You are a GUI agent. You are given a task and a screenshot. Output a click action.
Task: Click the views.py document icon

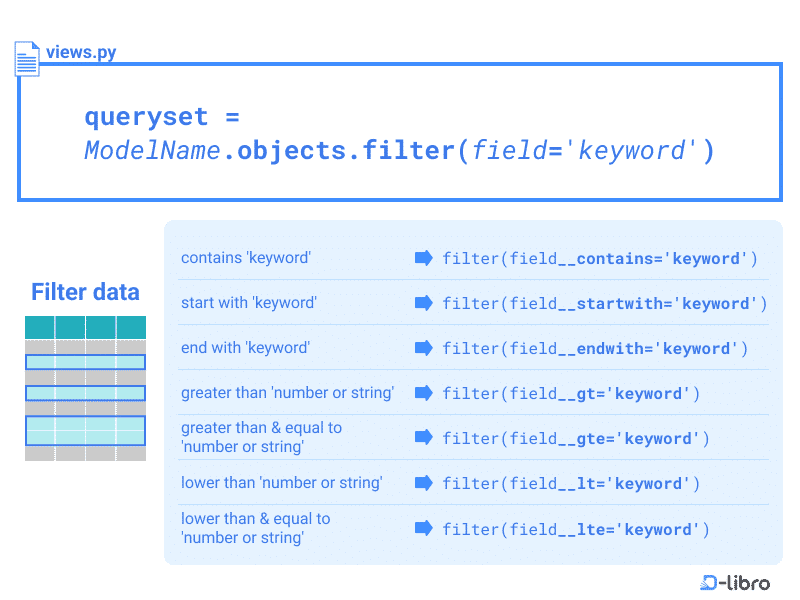coord(26,58)
